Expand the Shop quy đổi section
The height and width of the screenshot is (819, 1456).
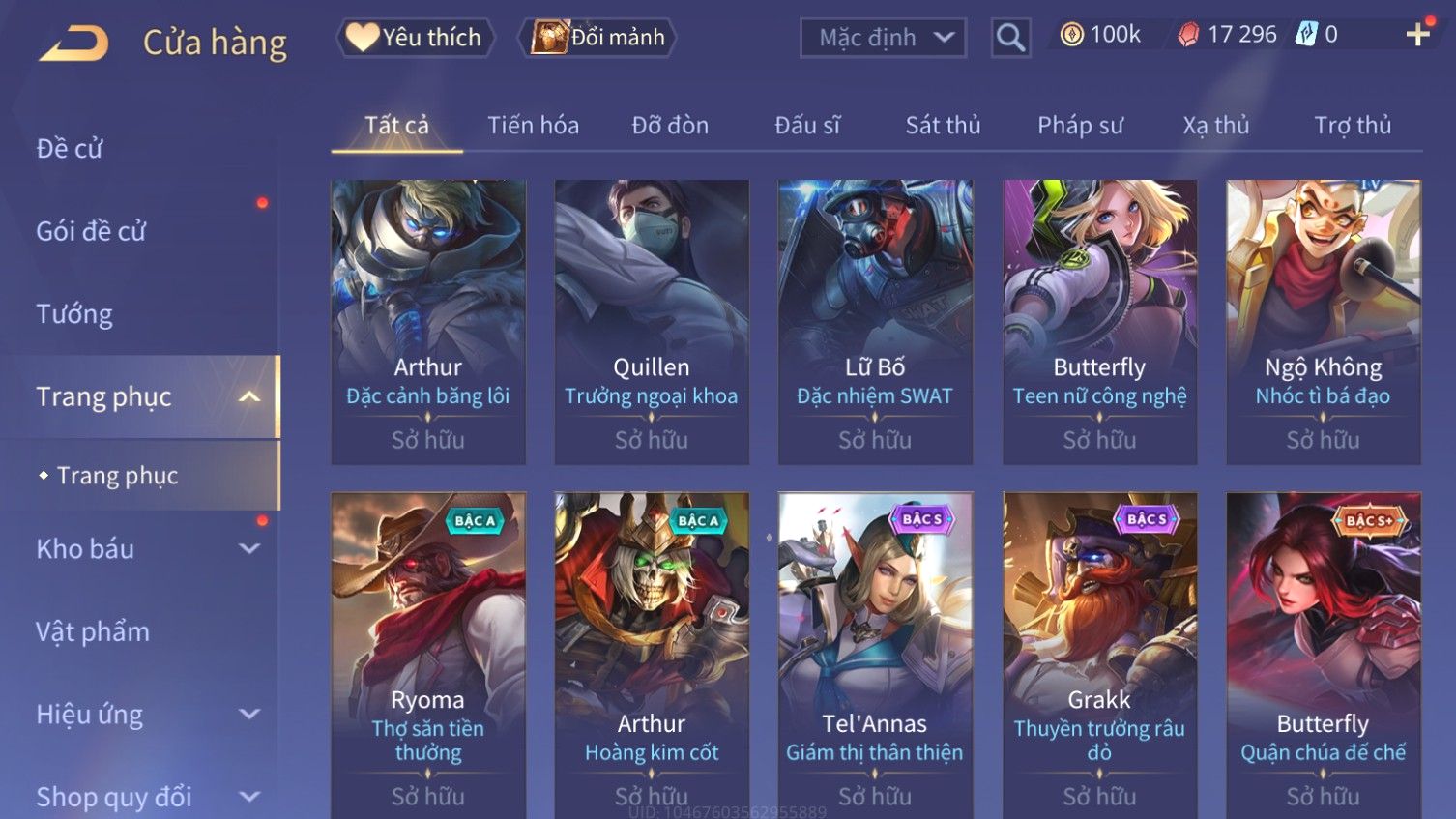pos(249,798)
